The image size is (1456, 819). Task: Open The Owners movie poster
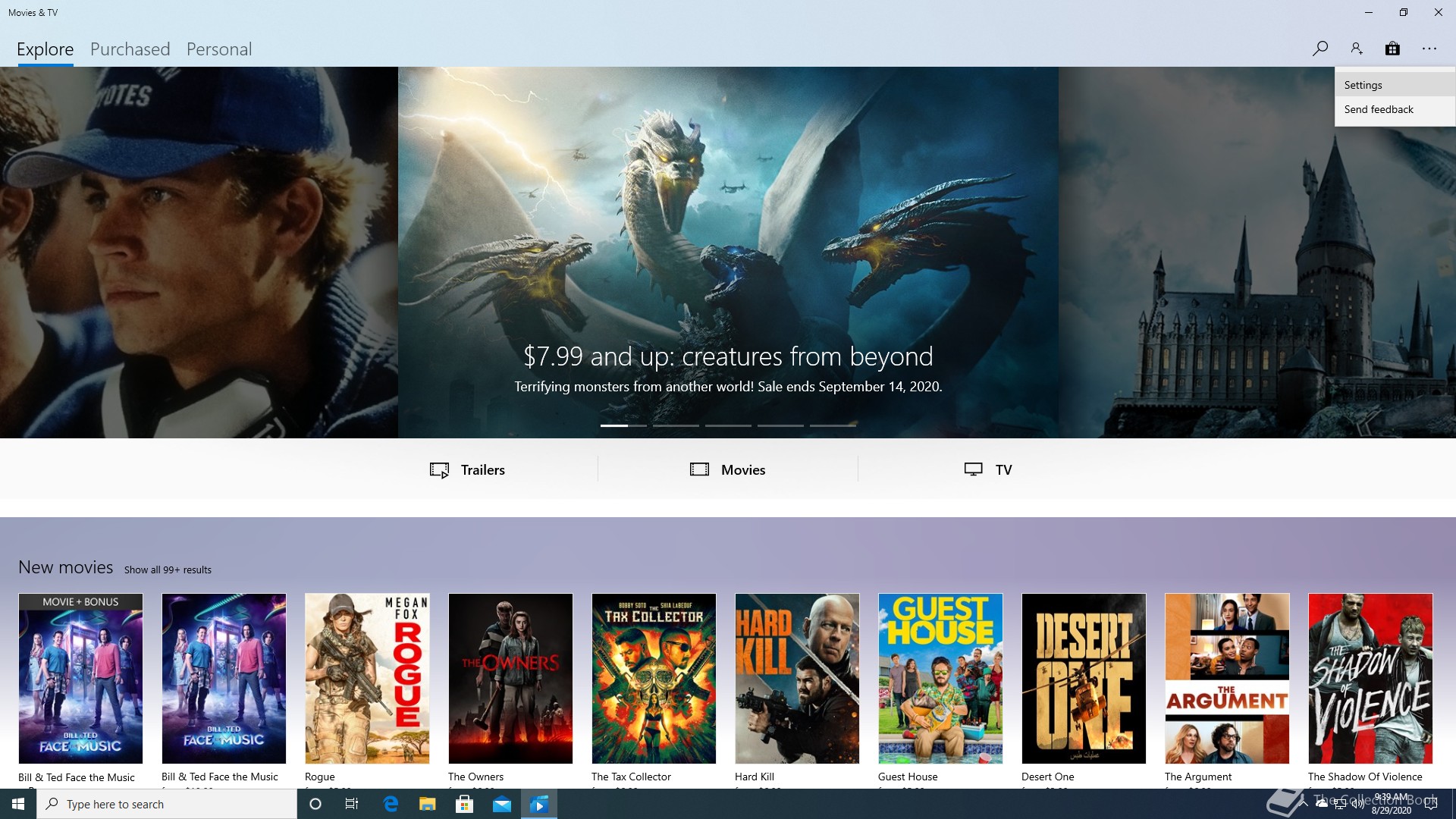[510, 679]
